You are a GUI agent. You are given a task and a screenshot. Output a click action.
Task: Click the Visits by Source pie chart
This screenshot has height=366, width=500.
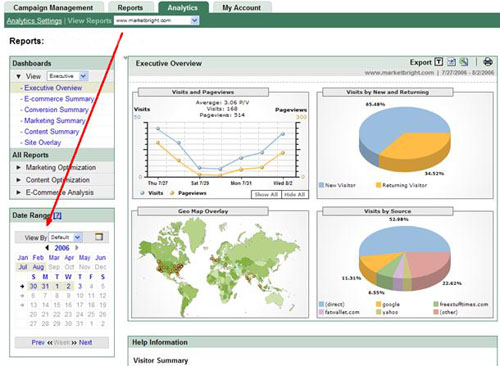pos(405,259)
